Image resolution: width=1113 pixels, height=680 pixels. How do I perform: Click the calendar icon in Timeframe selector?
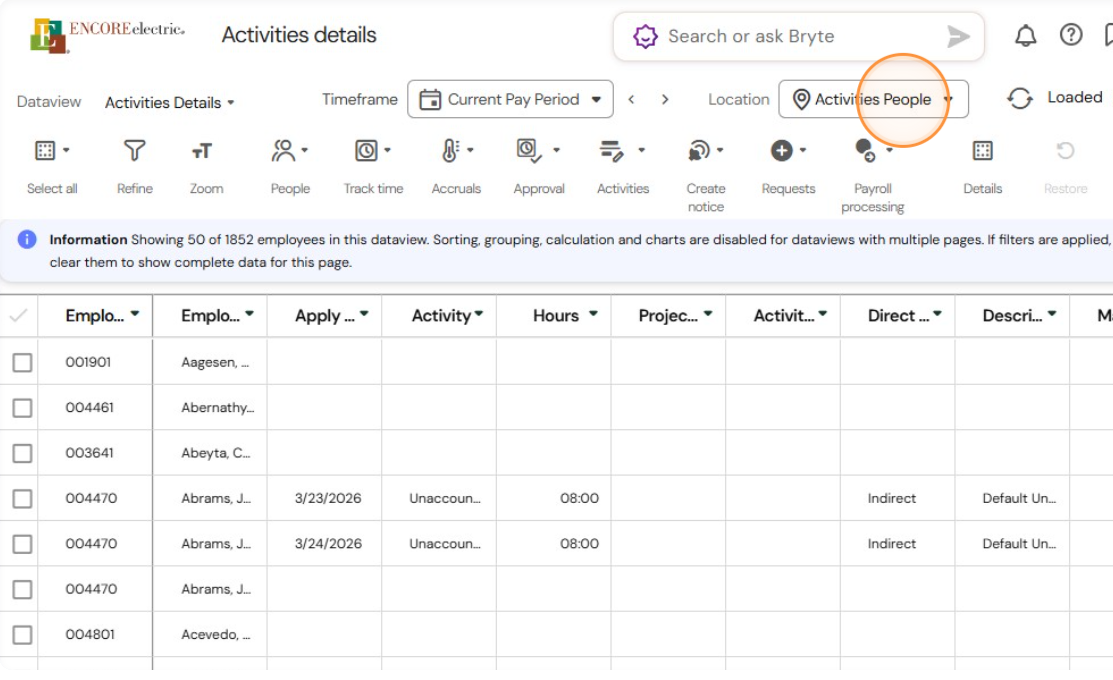[430, 99]
